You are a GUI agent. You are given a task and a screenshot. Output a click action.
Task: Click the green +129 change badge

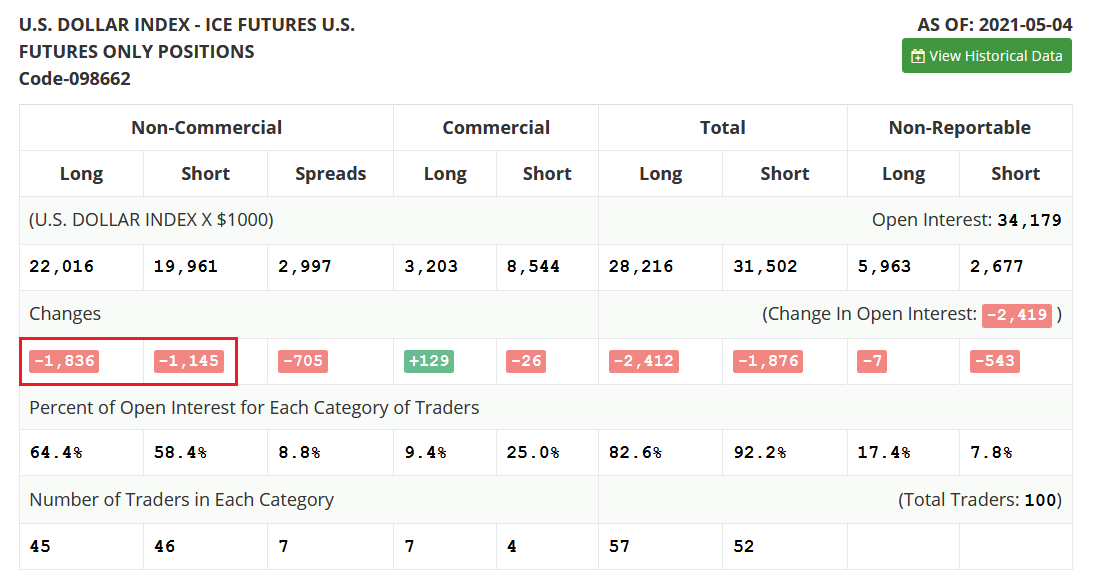tap(429, 361)
